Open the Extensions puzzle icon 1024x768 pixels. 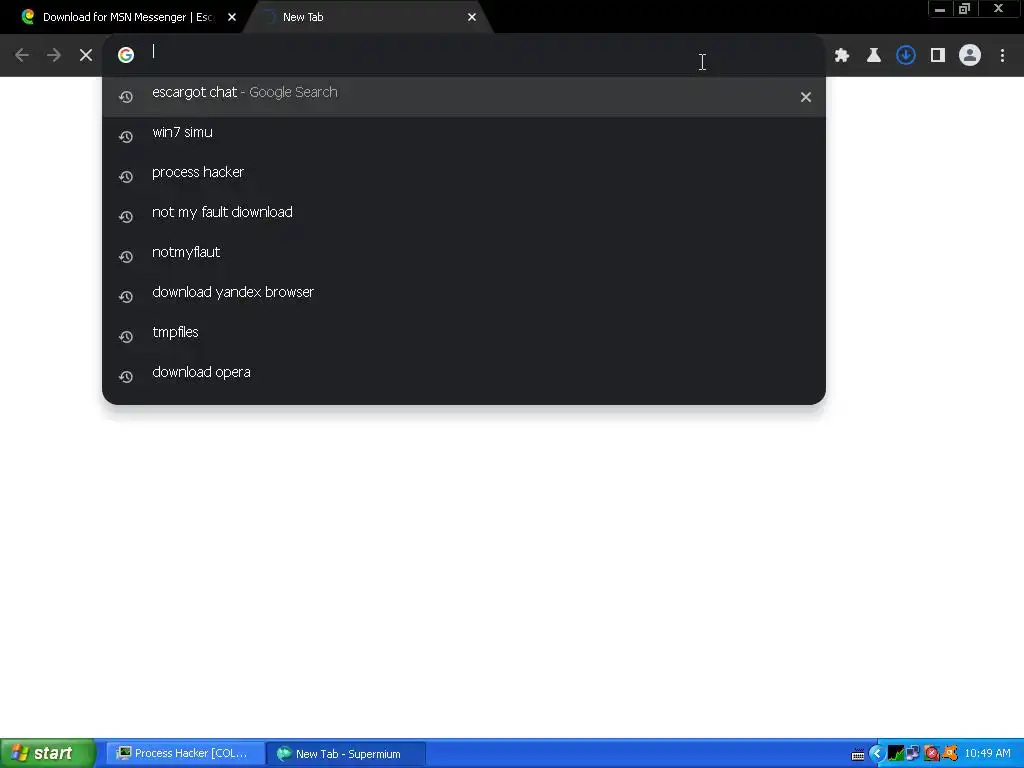[842, 56]
